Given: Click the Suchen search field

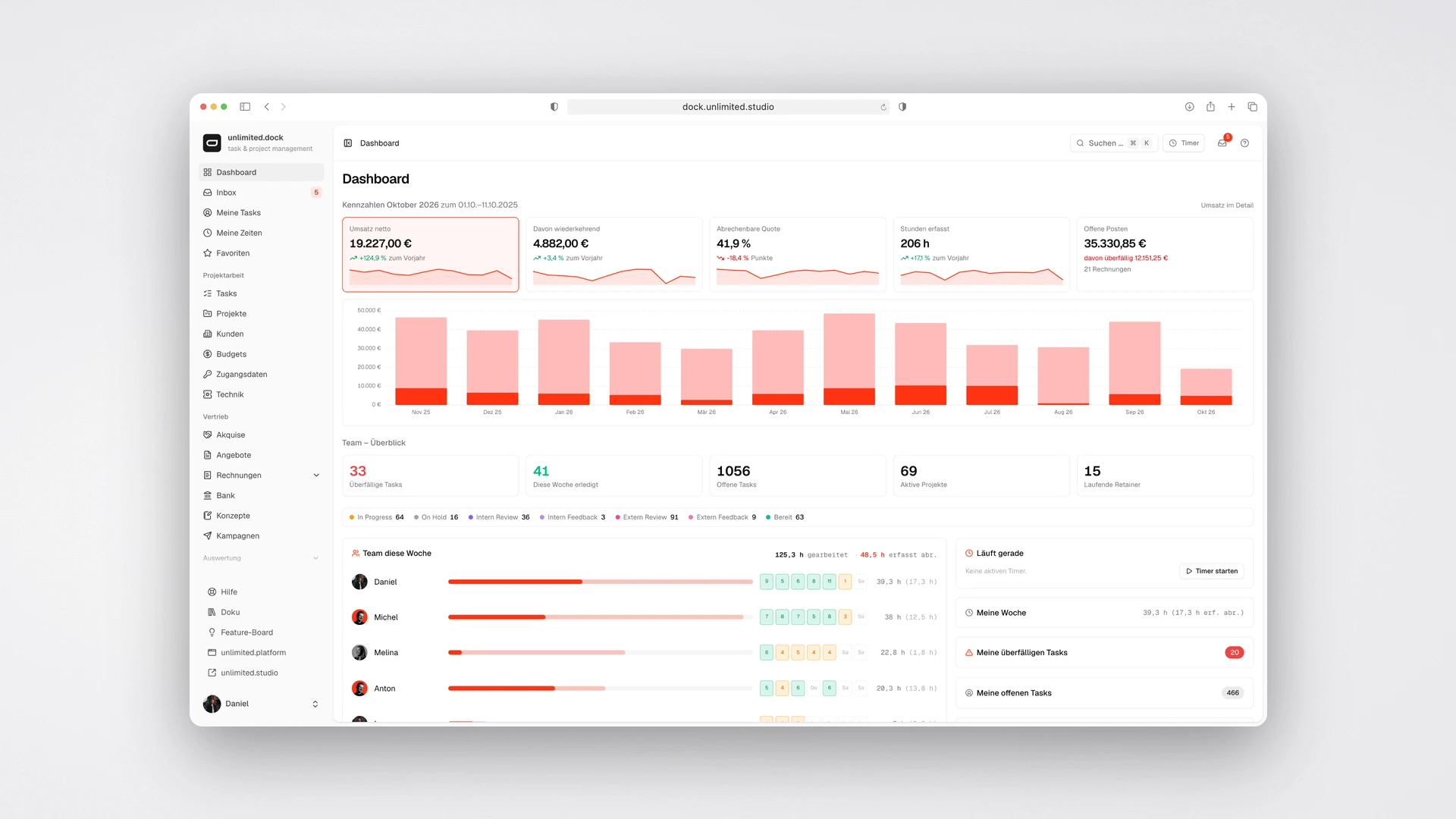Looking at the screenshot, I should (1114, 143).
